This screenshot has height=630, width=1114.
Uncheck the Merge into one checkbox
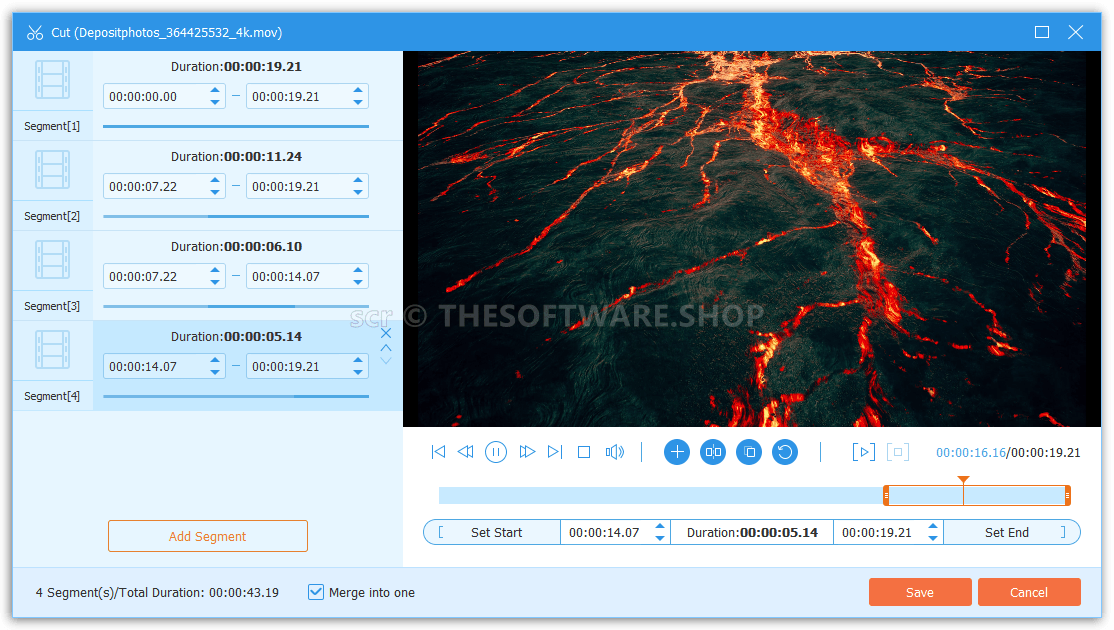[x=316, y=592]
